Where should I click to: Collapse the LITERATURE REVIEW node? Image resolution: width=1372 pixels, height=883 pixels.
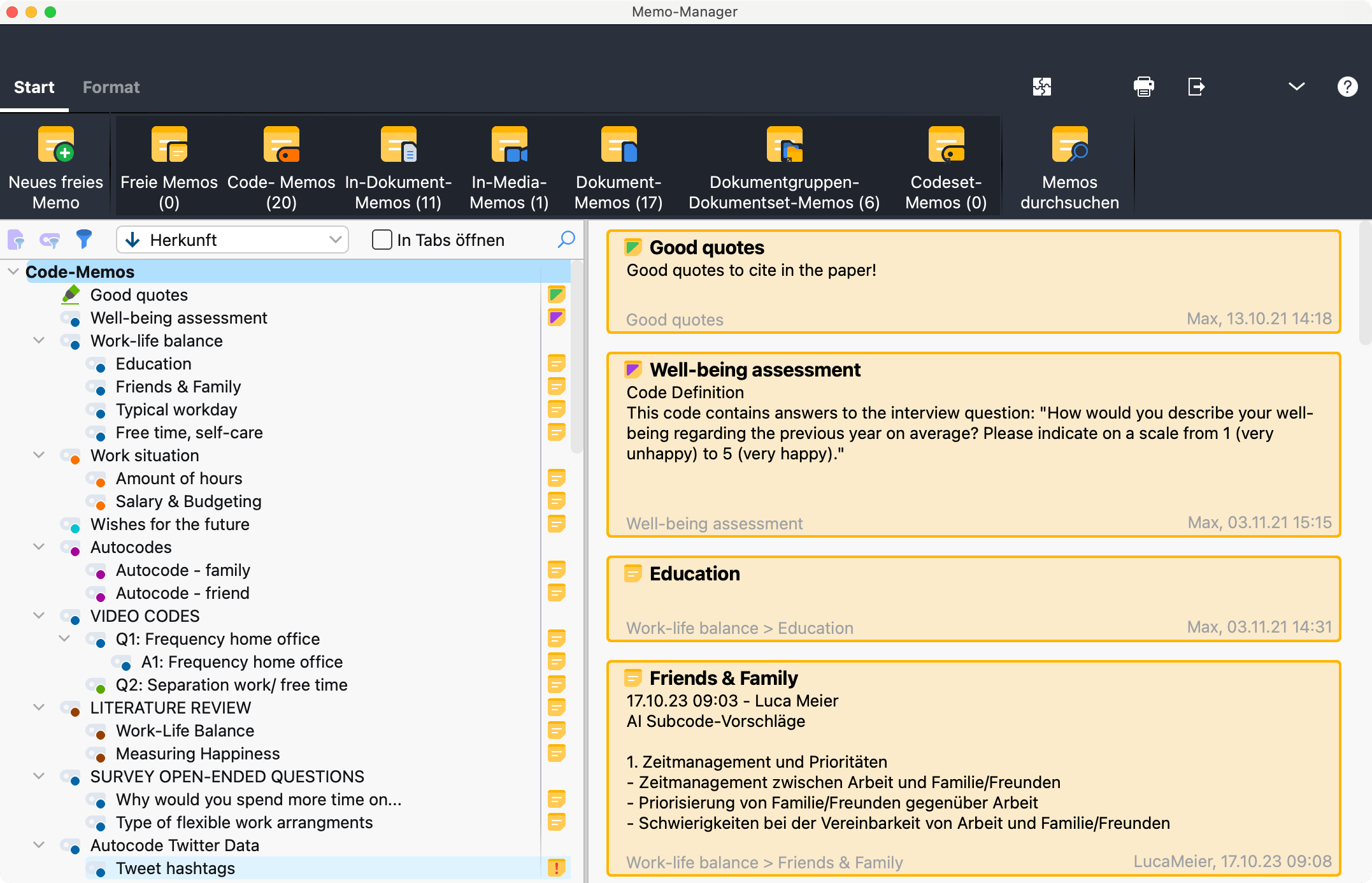click(x=39, y=707)
